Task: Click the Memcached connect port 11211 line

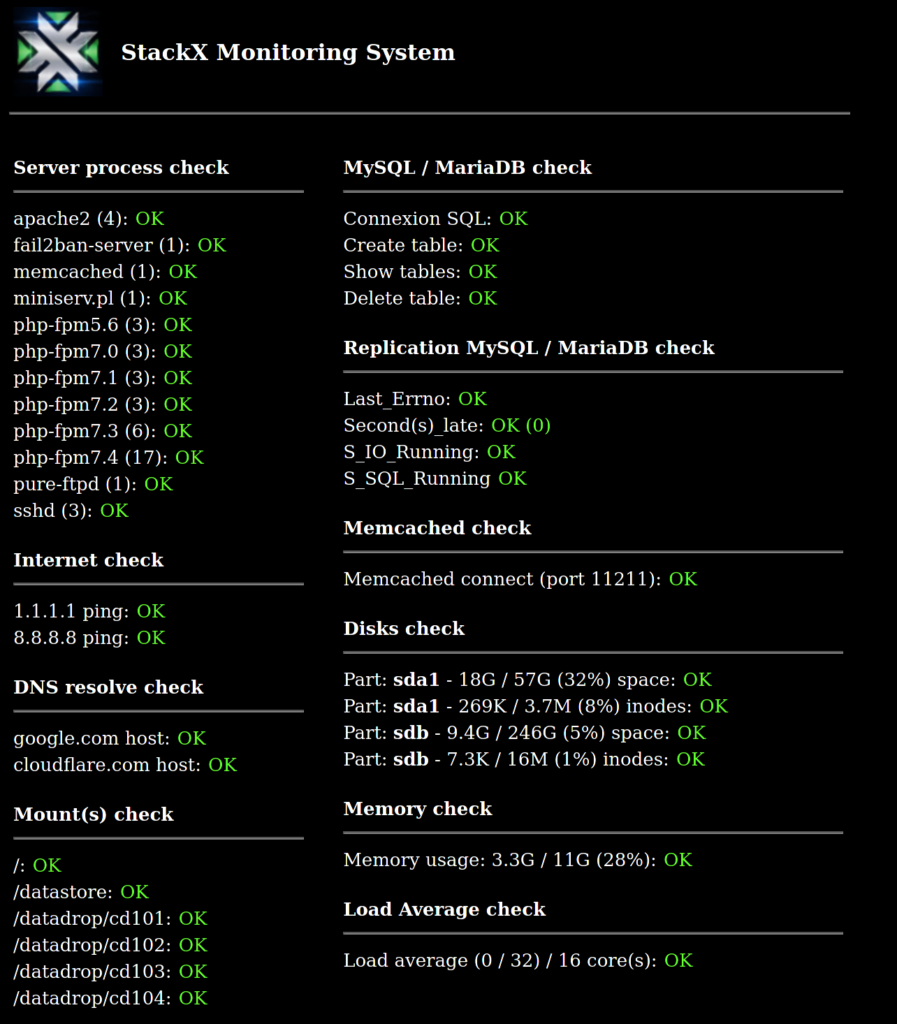Action: click(520, 579)
